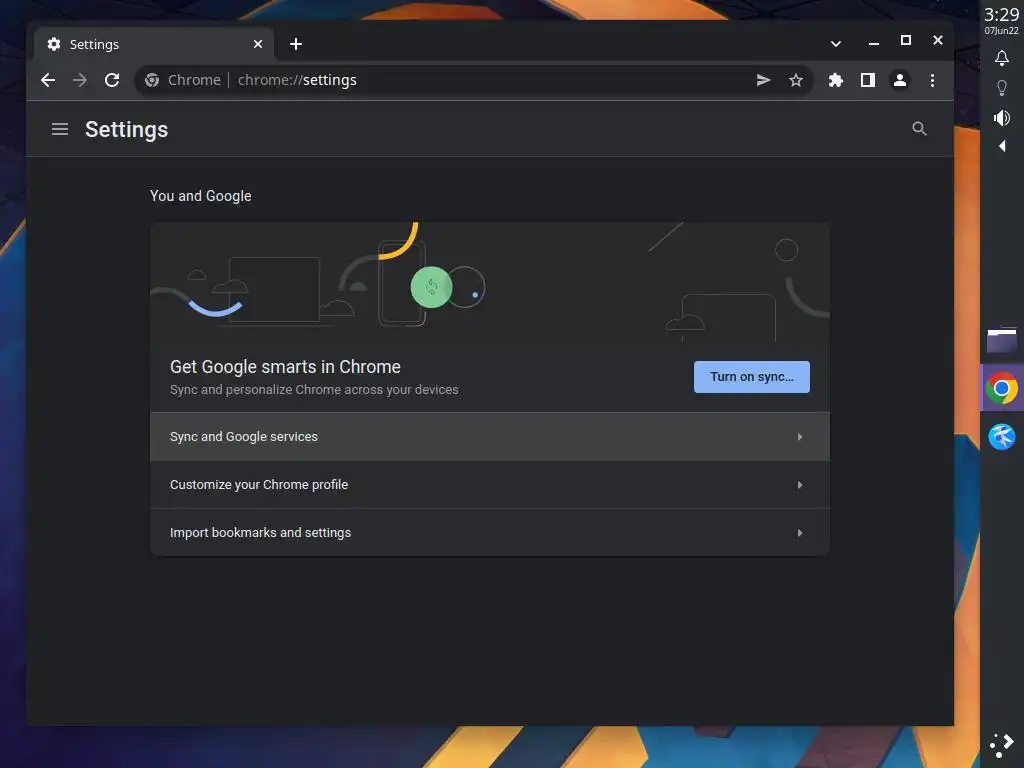Click the Chrome icon in the panel
This screenshot has width=1024, height=768.
1001,389
